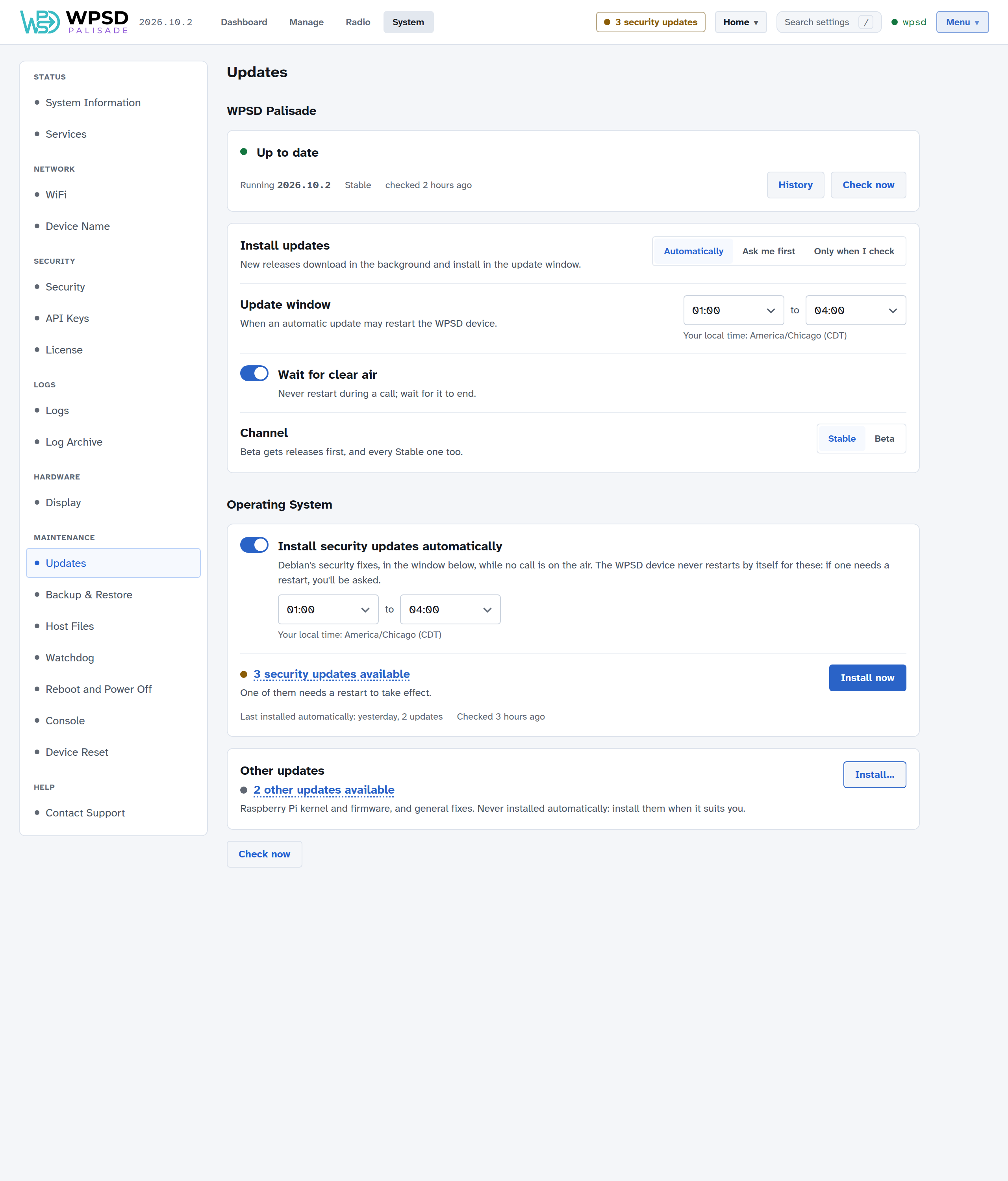Click Install now button
This screenshot has height=1181, width=1008.
click(x=867, y=678)
